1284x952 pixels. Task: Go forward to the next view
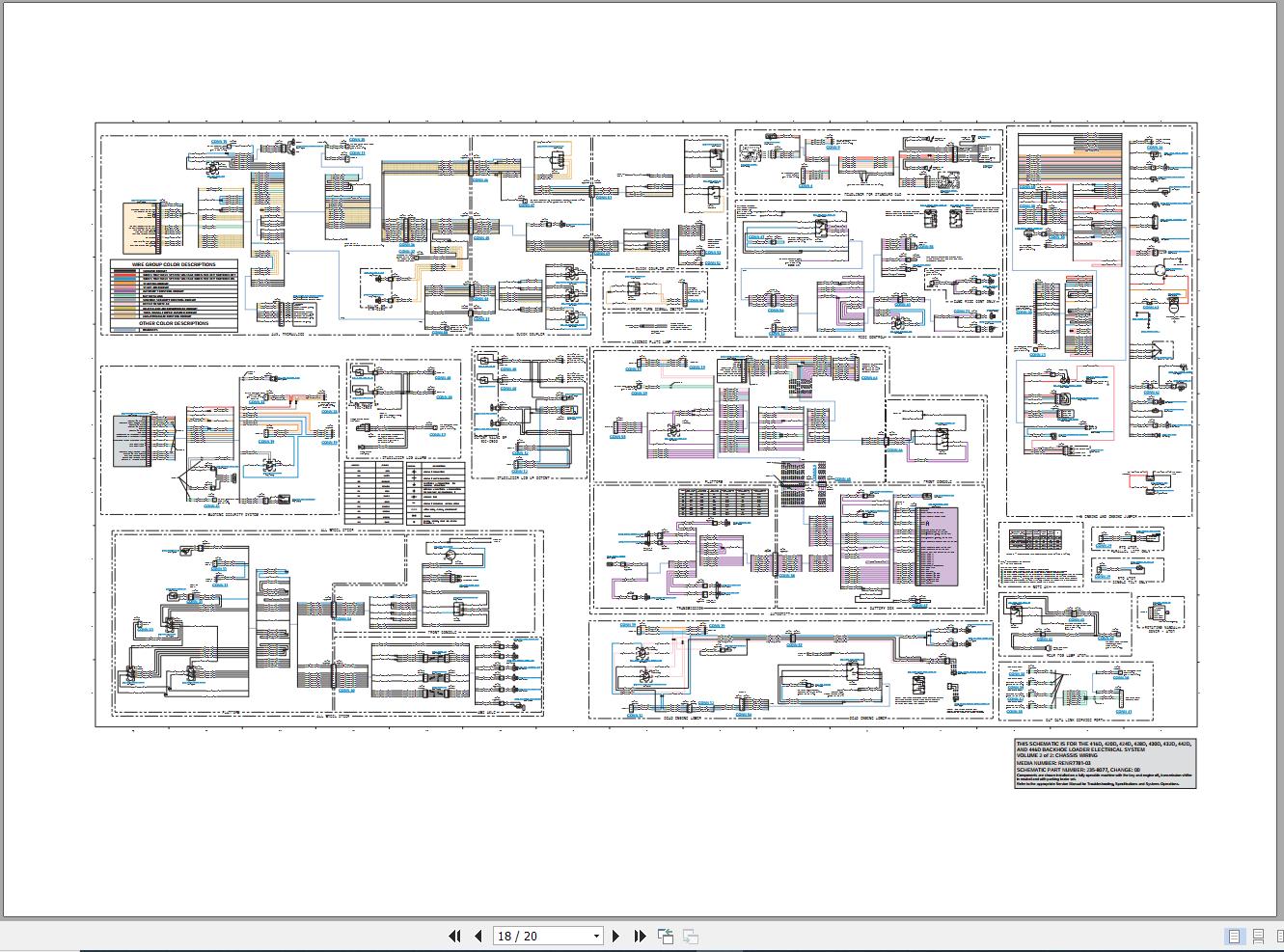pyautogui.click(x=691, y=936)
